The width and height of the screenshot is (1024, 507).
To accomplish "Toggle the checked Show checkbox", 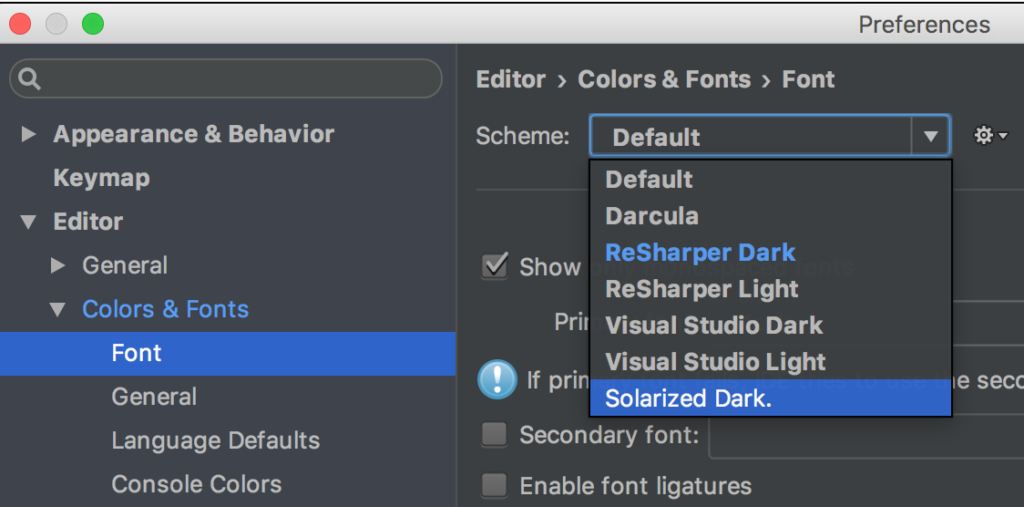I will [x=494, y=266].
